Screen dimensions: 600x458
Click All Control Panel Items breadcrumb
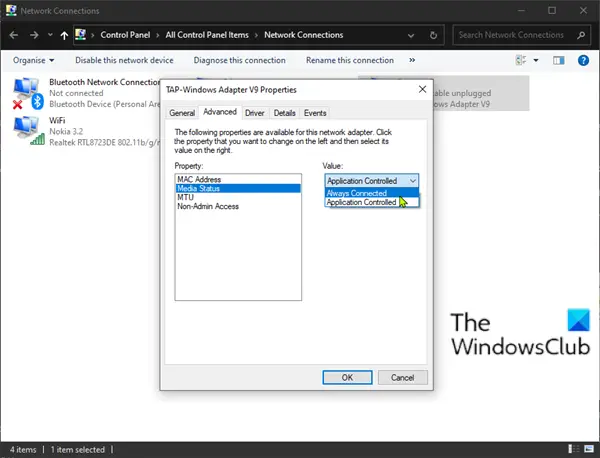click(x=207, y=35)
